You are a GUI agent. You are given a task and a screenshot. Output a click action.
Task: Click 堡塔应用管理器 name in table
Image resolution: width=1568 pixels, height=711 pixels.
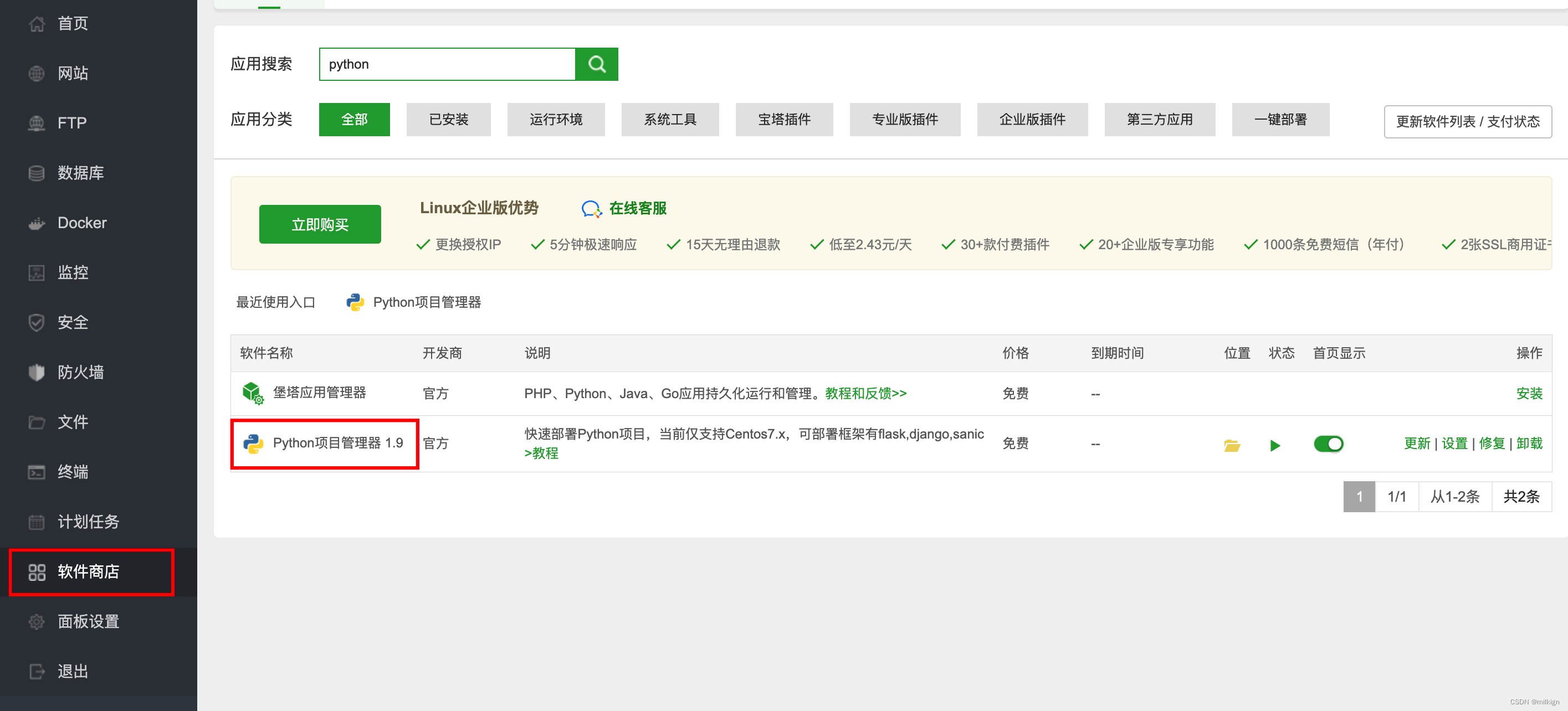coord(319,393)
